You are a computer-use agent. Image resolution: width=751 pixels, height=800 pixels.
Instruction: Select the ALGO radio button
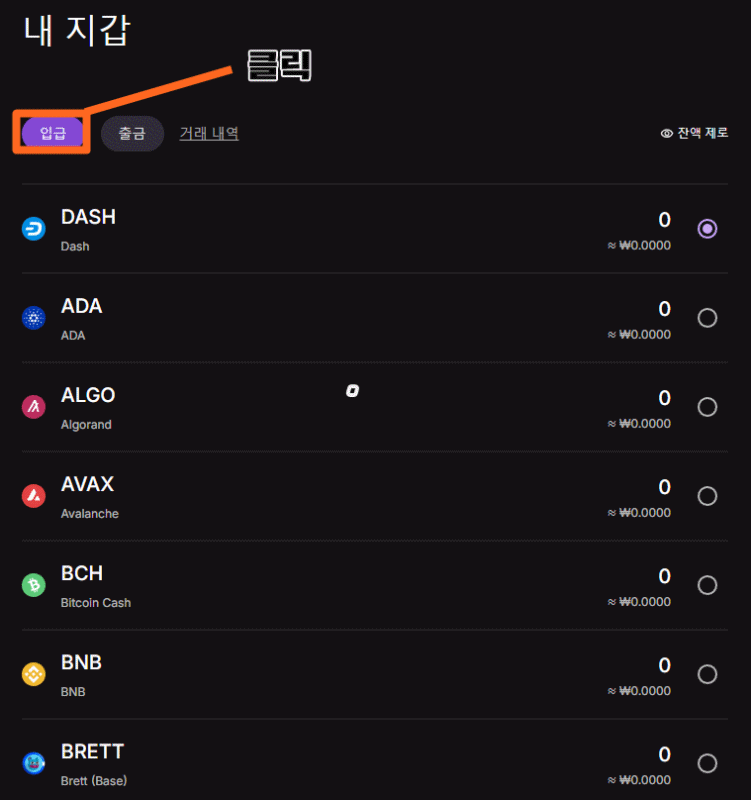coord(707,407)
